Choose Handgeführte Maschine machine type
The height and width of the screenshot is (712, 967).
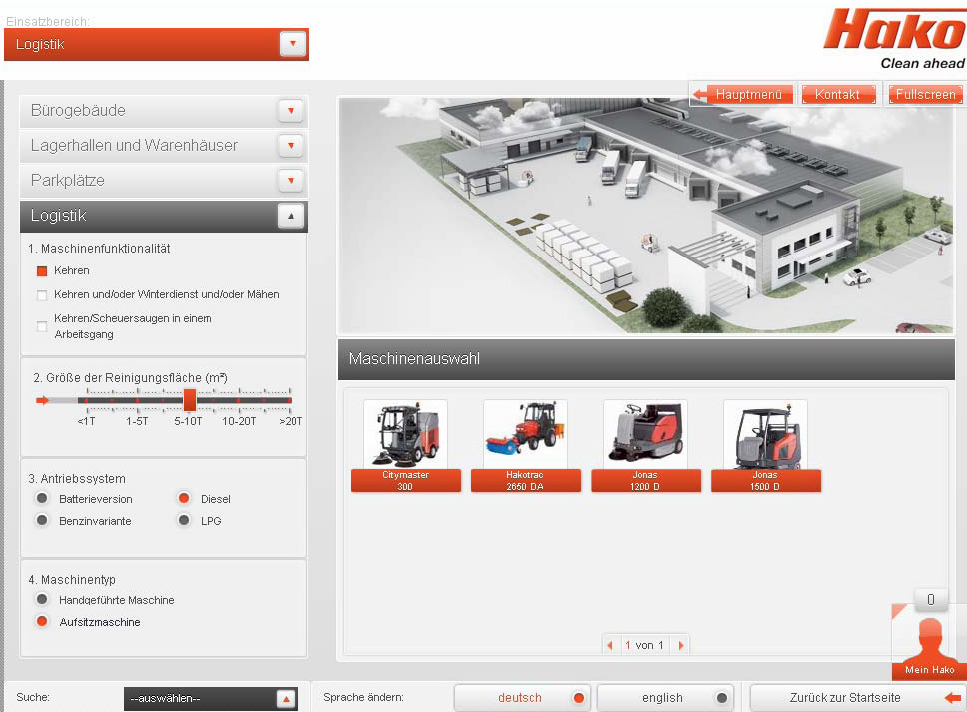pos(42,599)
